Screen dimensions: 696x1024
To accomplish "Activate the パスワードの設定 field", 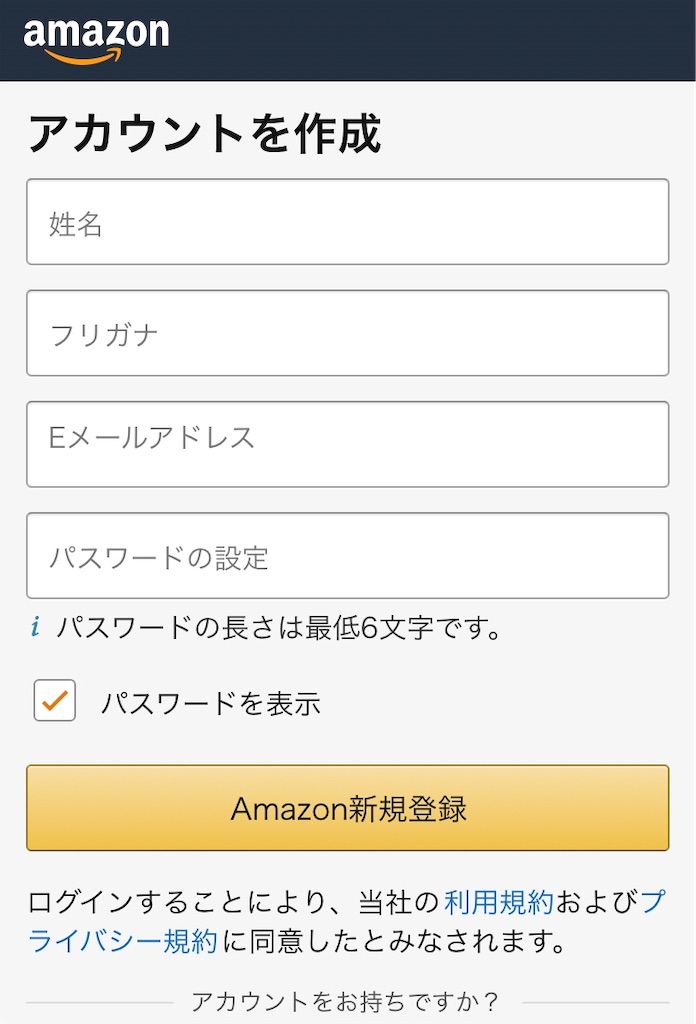I will point(347,556).
